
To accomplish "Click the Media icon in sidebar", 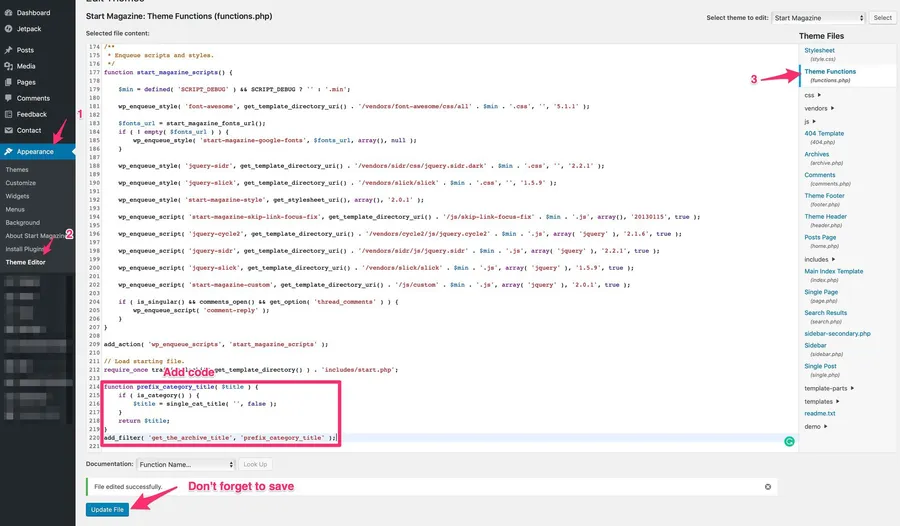I will coord(8,66).
